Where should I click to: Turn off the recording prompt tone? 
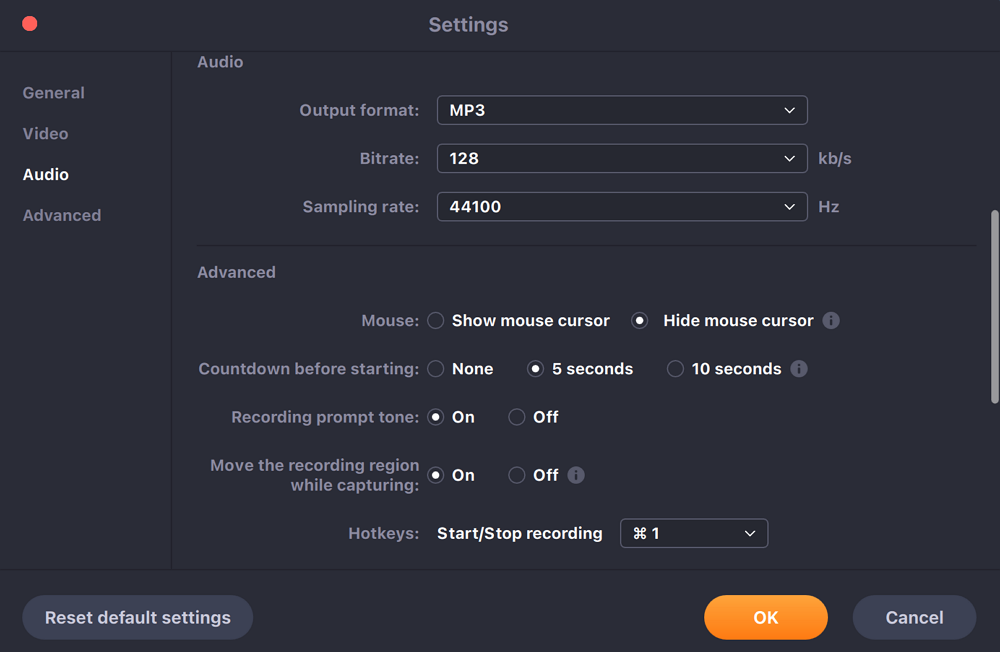tap(517, 417)
